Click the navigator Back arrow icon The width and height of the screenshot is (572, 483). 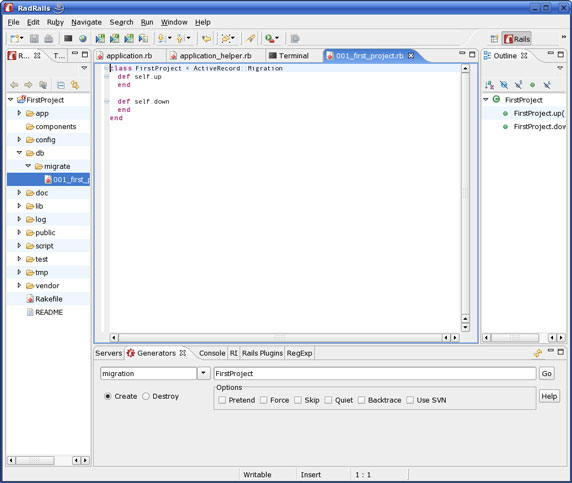tap(14, 85)
